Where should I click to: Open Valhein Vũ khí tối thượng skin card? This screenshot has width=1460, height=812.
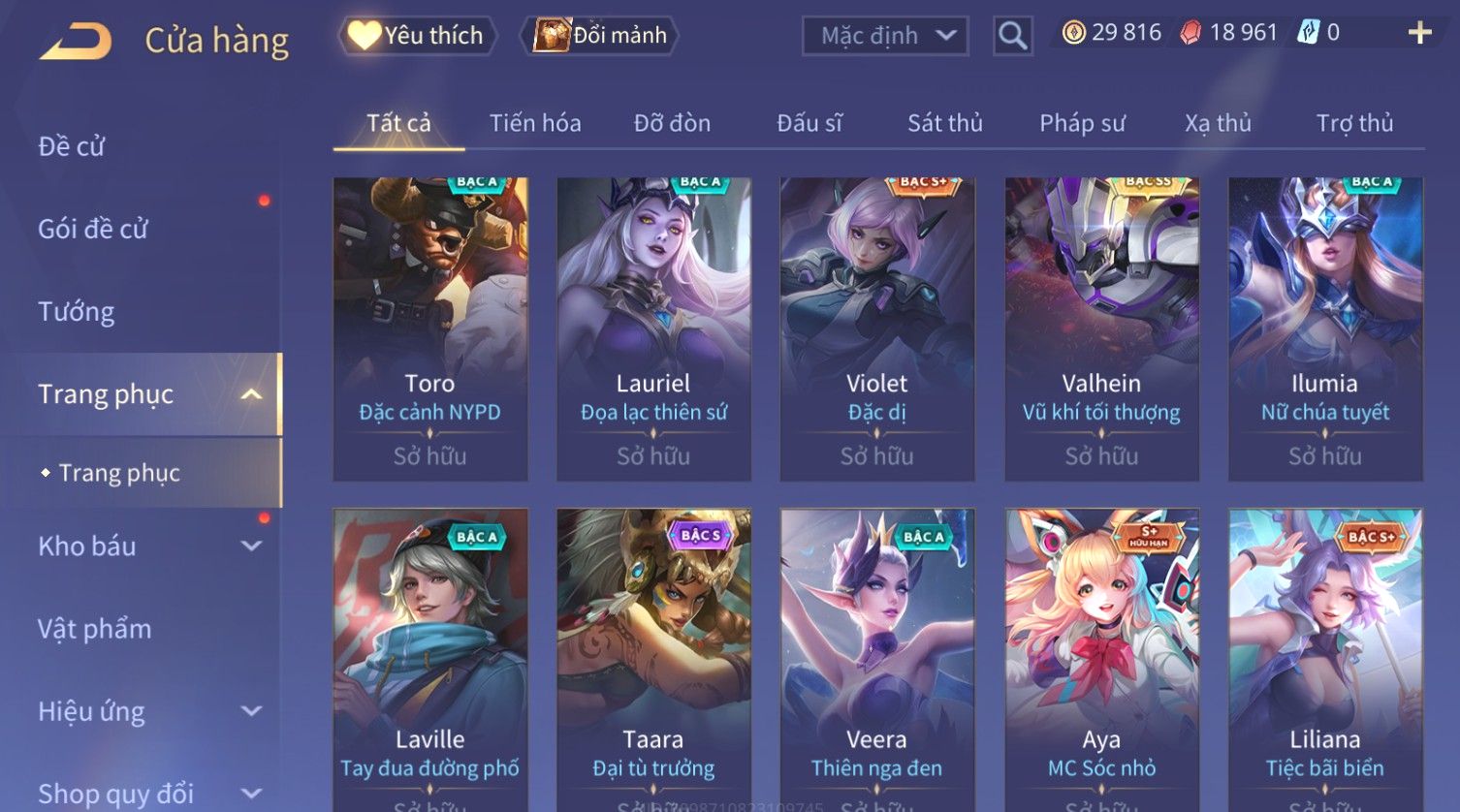click(x=1101, y=329)
